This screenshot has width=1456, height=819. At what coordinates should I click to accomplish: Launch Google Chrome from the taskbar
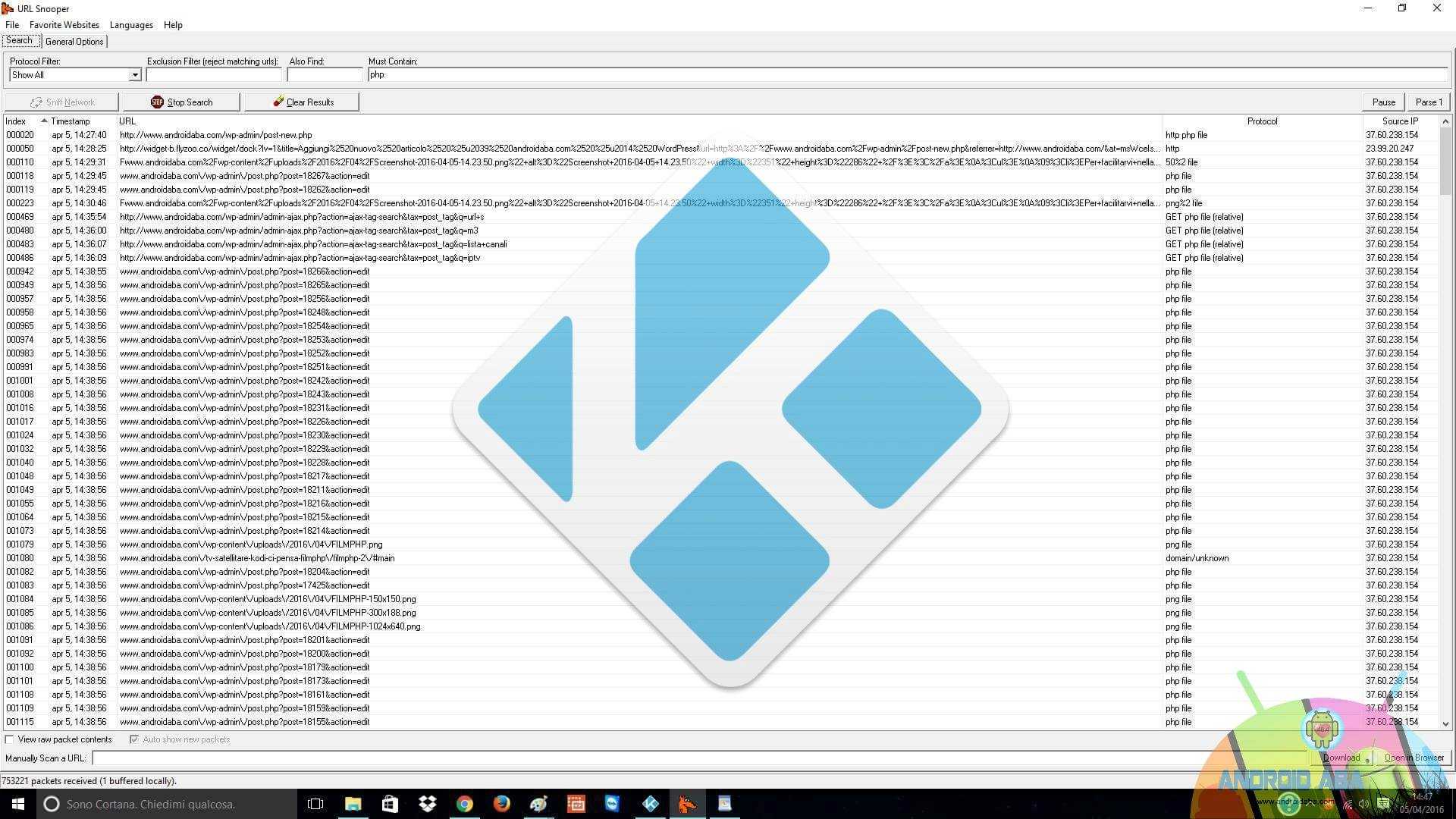tap(465, 804)
